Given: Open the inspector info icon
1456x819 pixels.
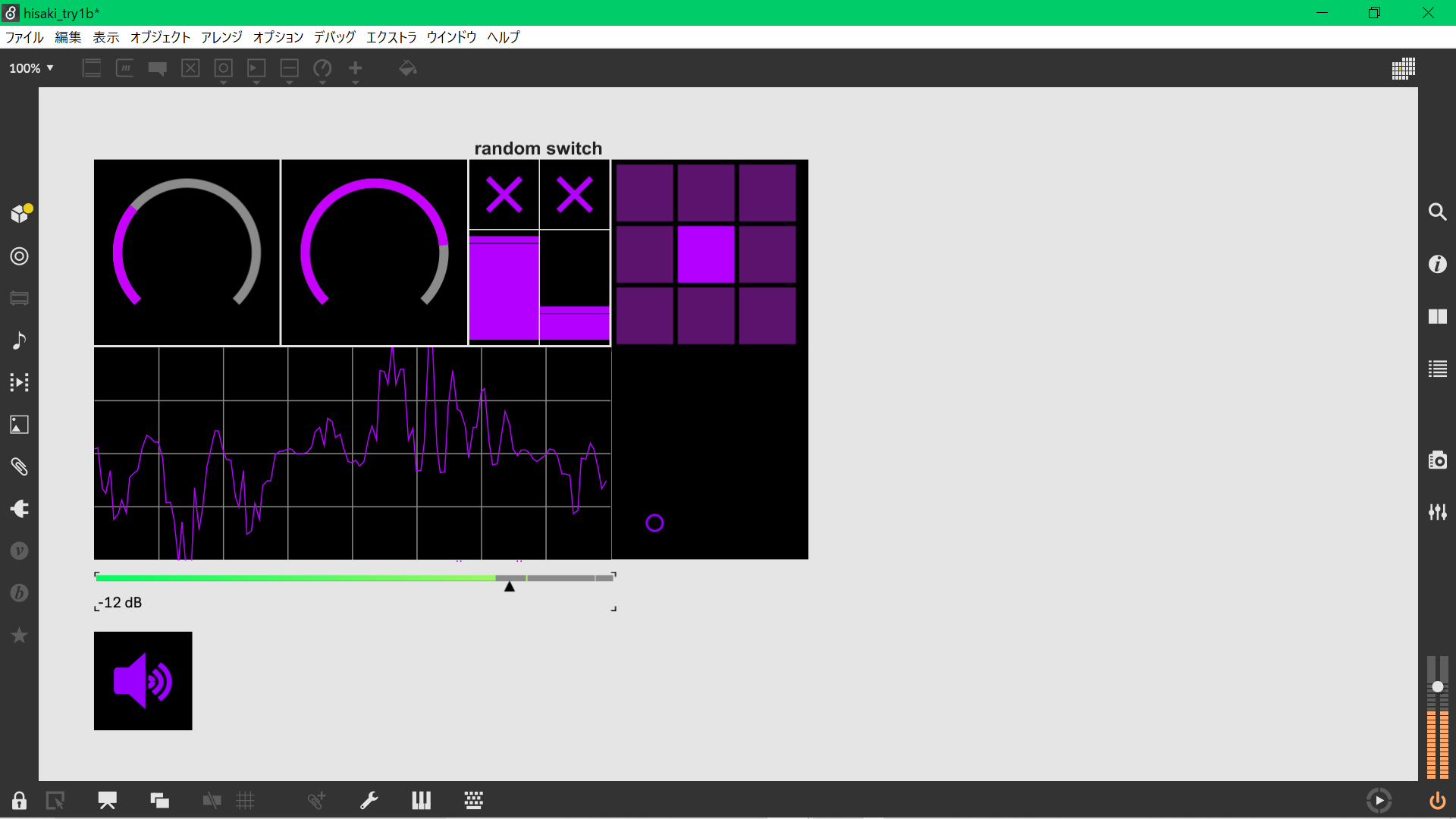Looking at the screenshot, I should (1437, 264).
